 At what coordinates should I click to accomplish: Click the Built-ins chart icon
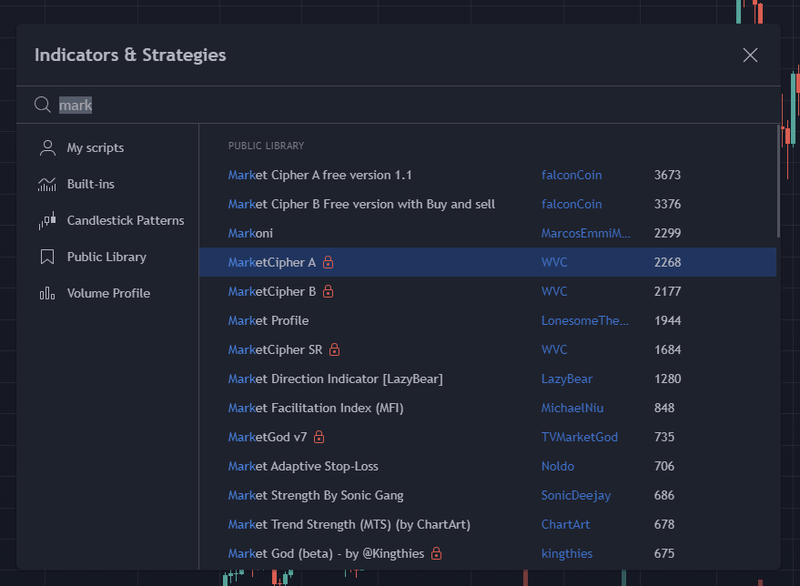(x=47, y=184)
